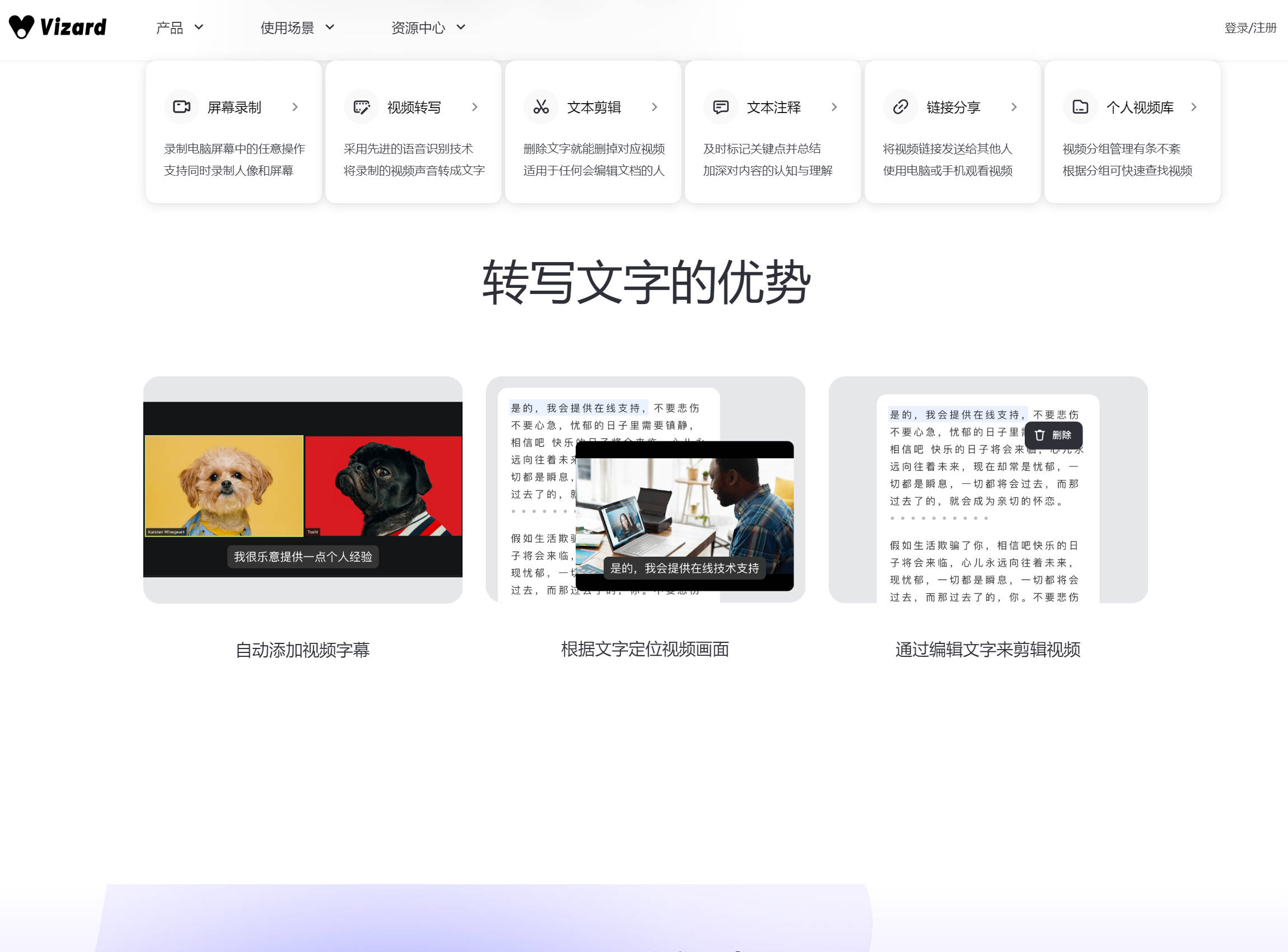Viewport: 1288px width, 952px height.
Task: Click description 将录制的视频声音转成文字
Action: (414, 171)
